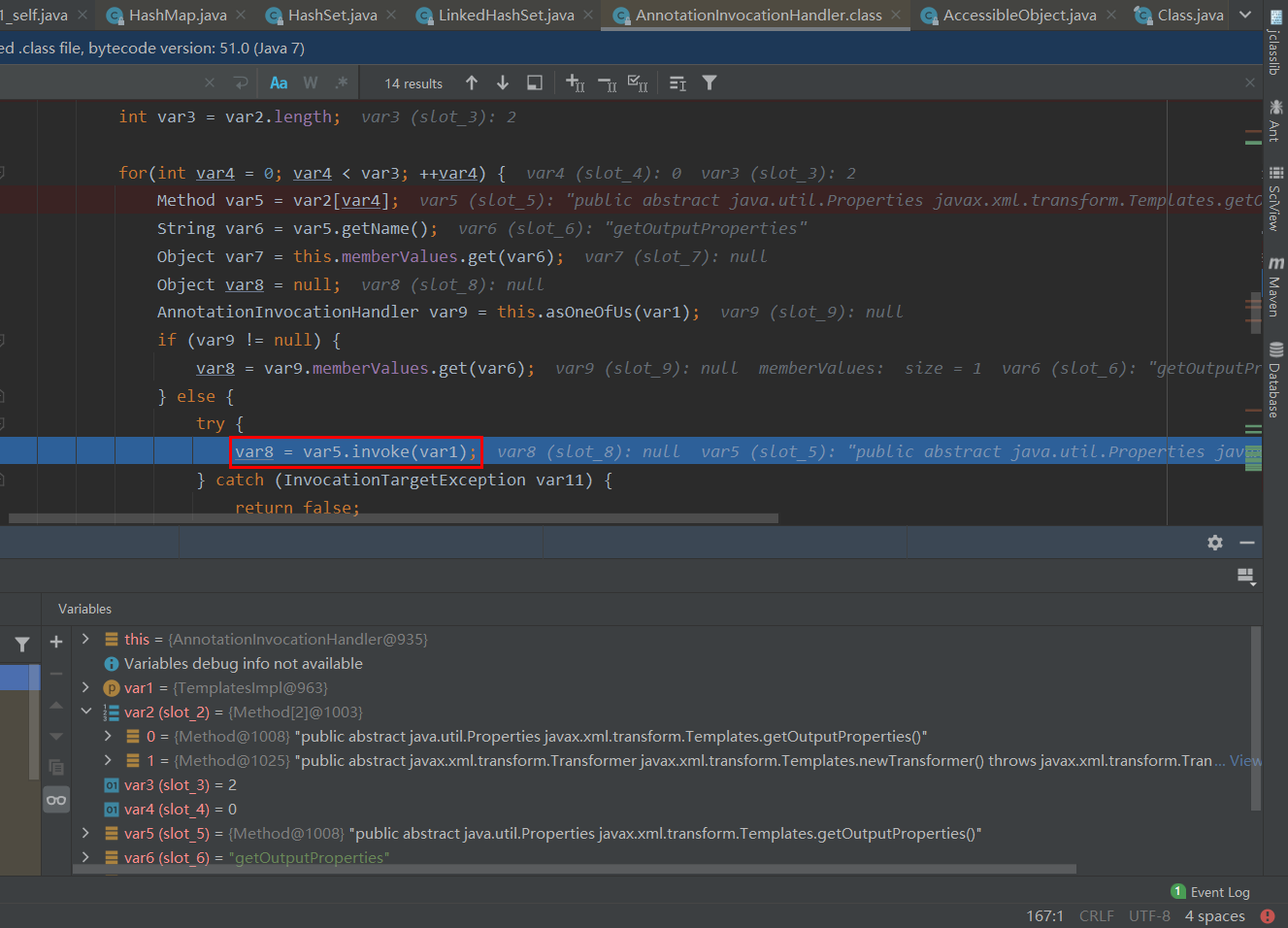The width and height of the screenshot is (1288, 928).
Task: Unselect occurrence from search toolbar
Action: tap(608, 83)
